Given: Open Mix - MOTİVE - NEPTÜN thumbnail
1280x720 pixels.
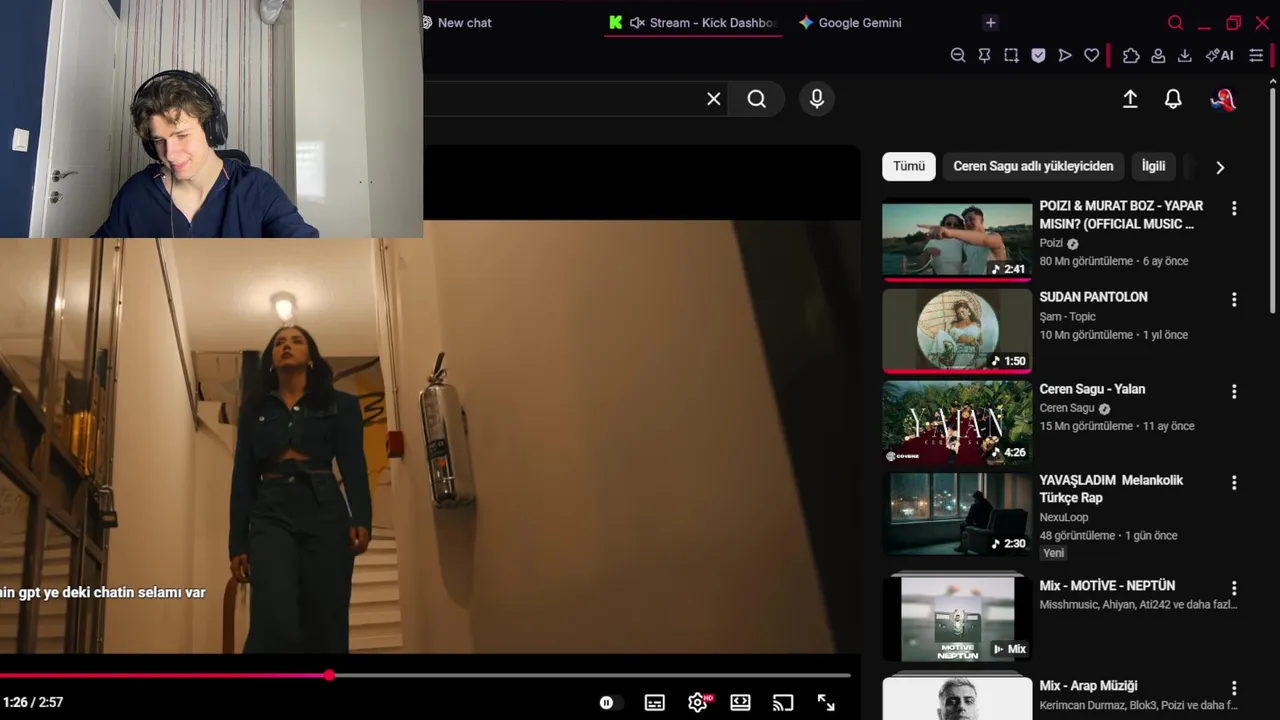Looking at the screenshot, I should (x=957, y=618).
